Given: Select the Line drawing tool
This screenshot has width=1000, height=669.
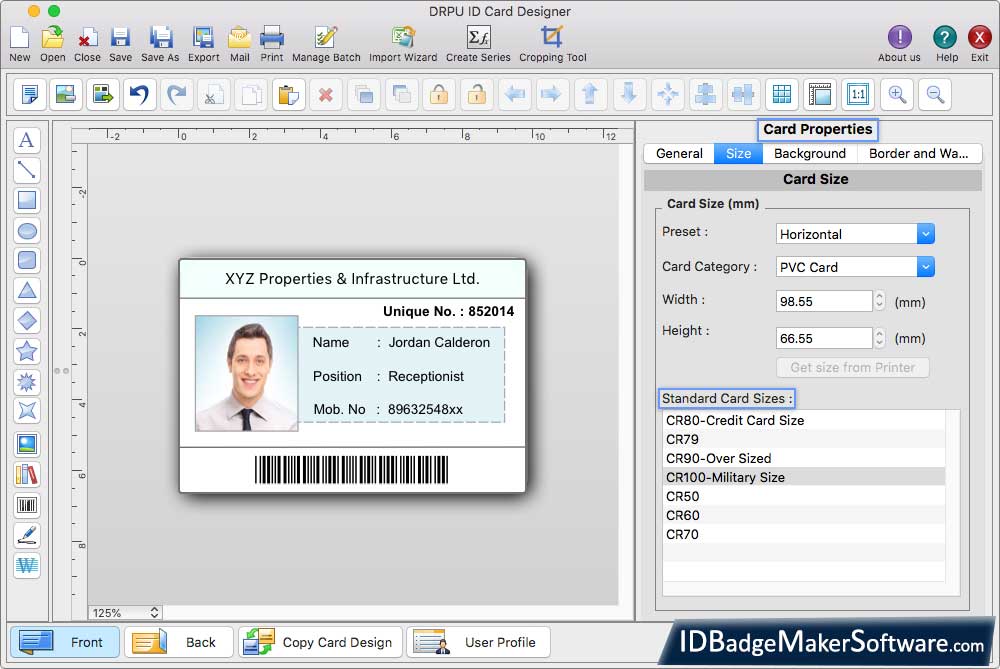Looking at the screenshot, I should tap(27, 170).
